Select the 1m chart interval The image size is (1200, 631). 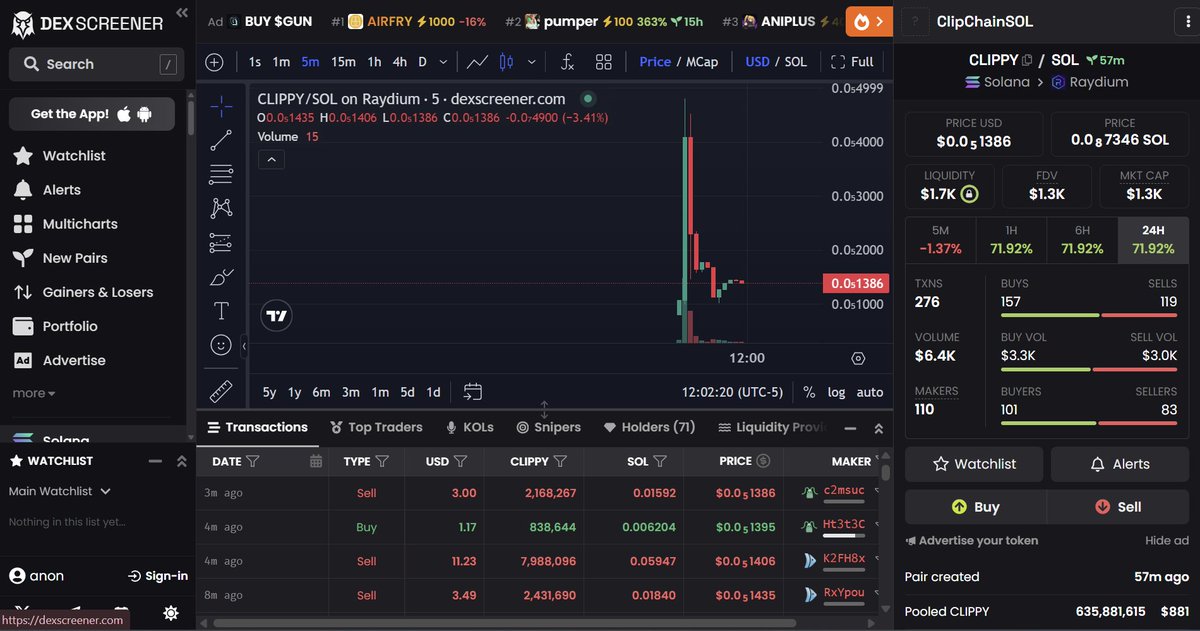click(281, 62)
